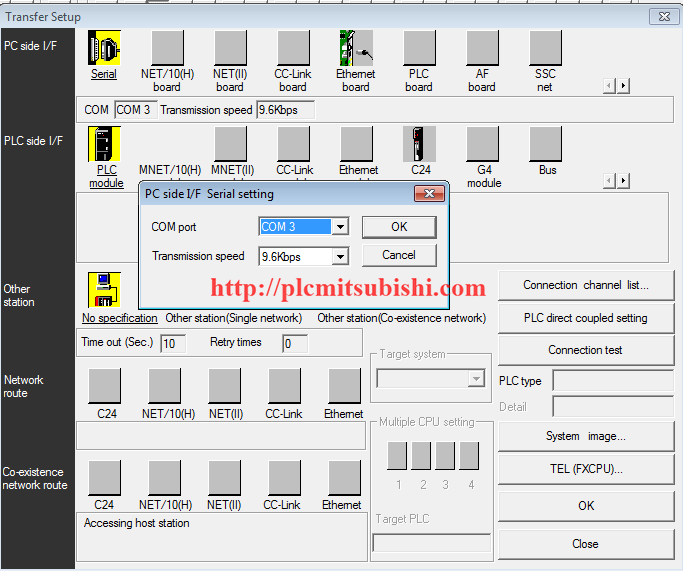Select the PLC module interface icon
This screenshot has height=571, width=683.
tap(105, 144)
